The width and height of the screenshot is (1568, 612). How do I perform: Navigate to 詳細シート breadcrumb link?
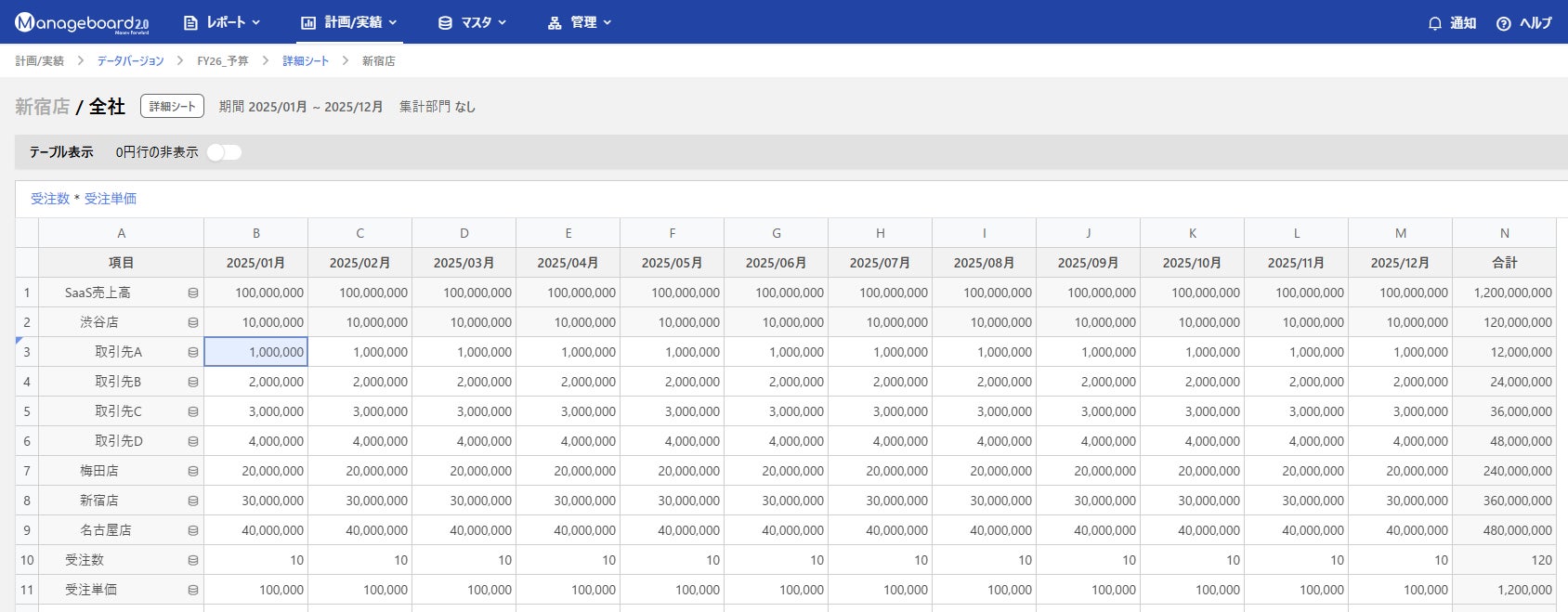coord(306,61)
